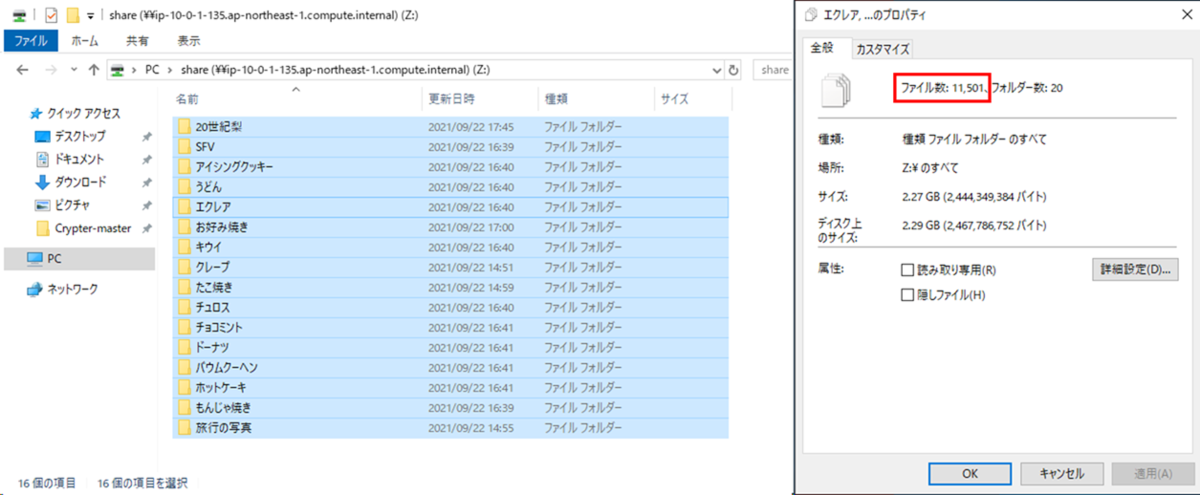Click the 旅行の写真 folder icon
The height and width of the screenshot is (495, 1200).
pos(184,427)
